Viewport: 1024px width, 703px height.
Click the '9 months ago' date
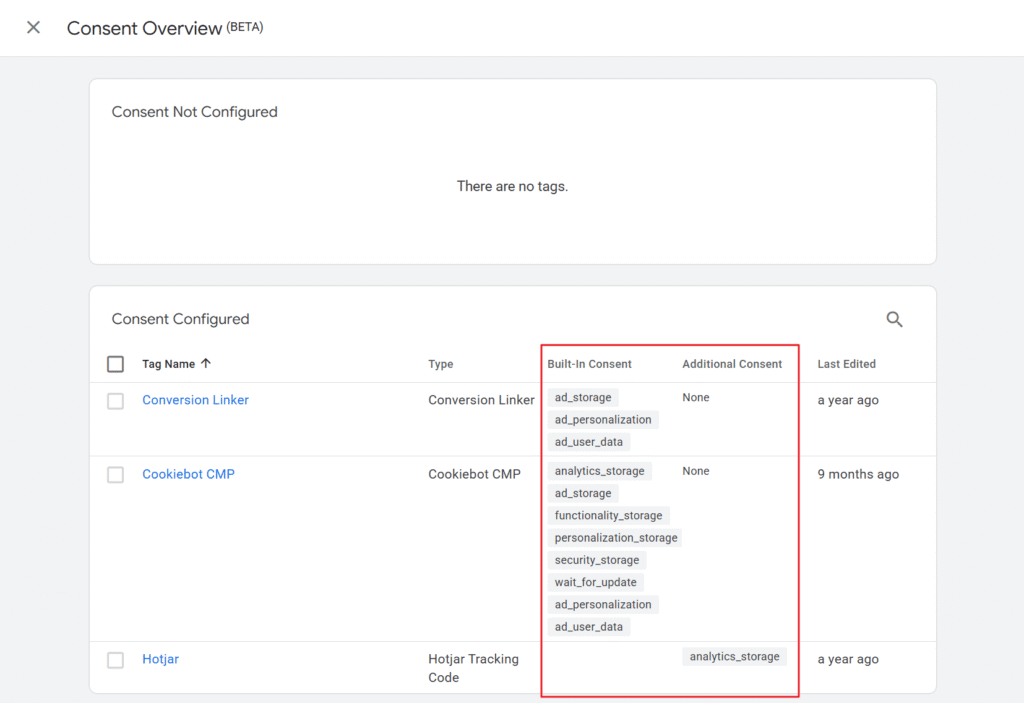point(858,474)
